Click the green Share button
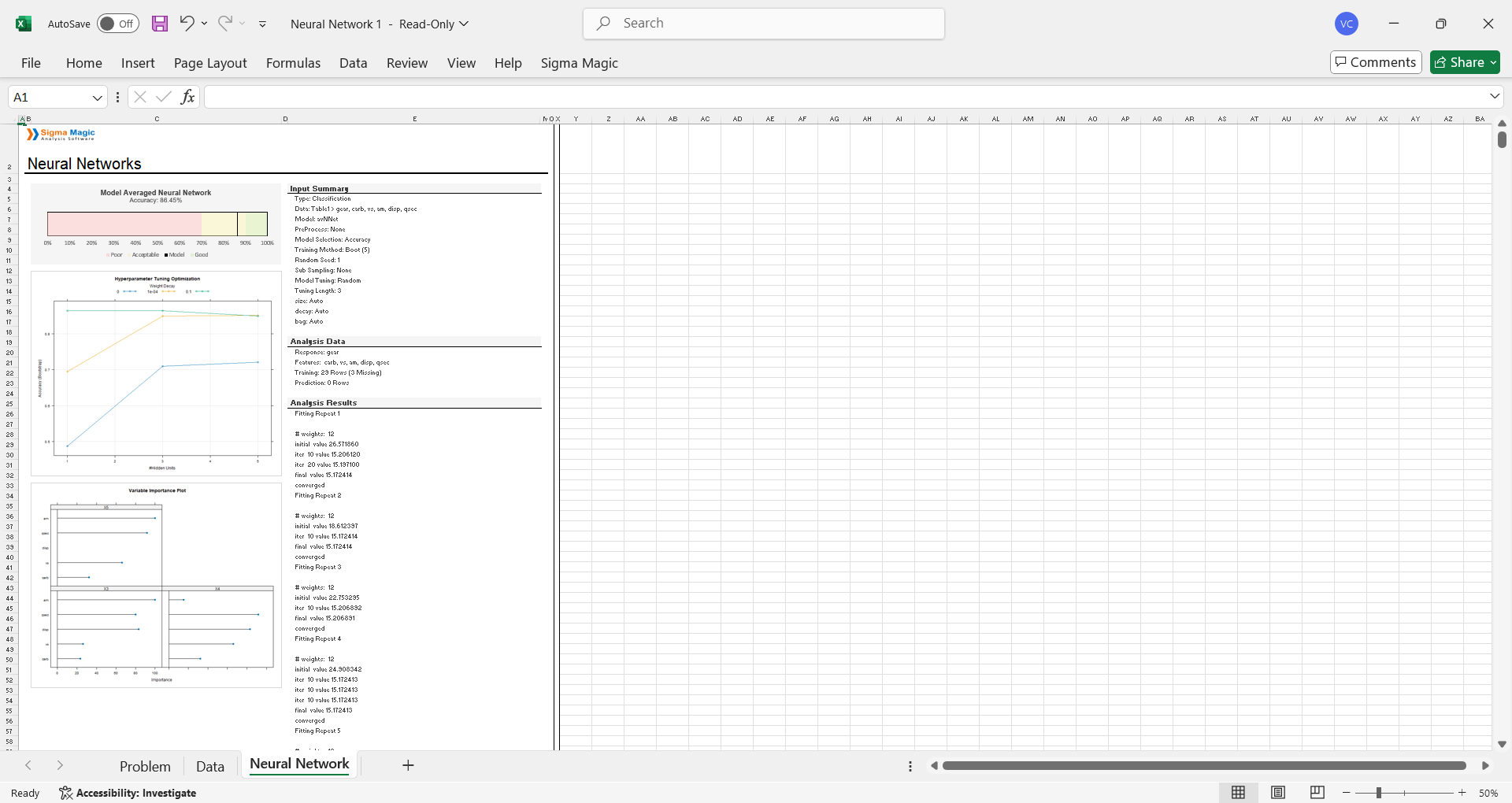Screen dimensions: 1512x803 pyautogui.click(x=1465, y=62)
